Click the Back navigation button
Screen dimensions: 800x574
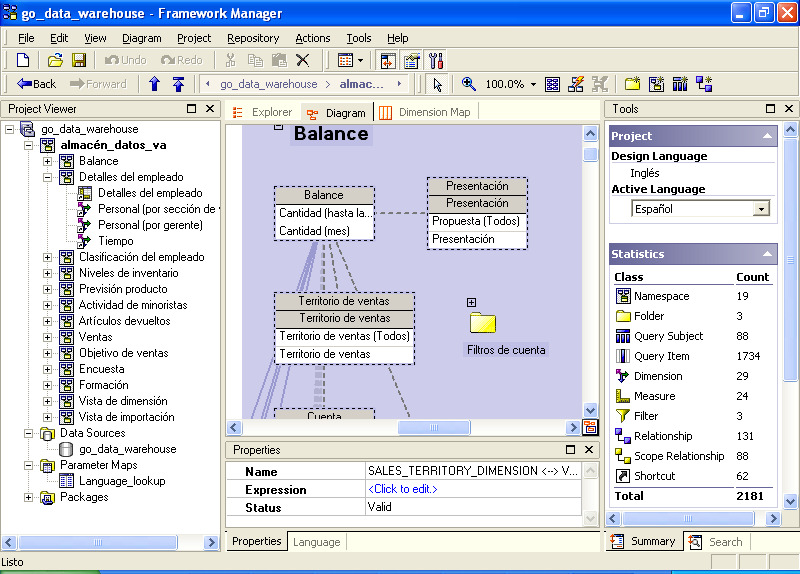[x=36, y=84]
